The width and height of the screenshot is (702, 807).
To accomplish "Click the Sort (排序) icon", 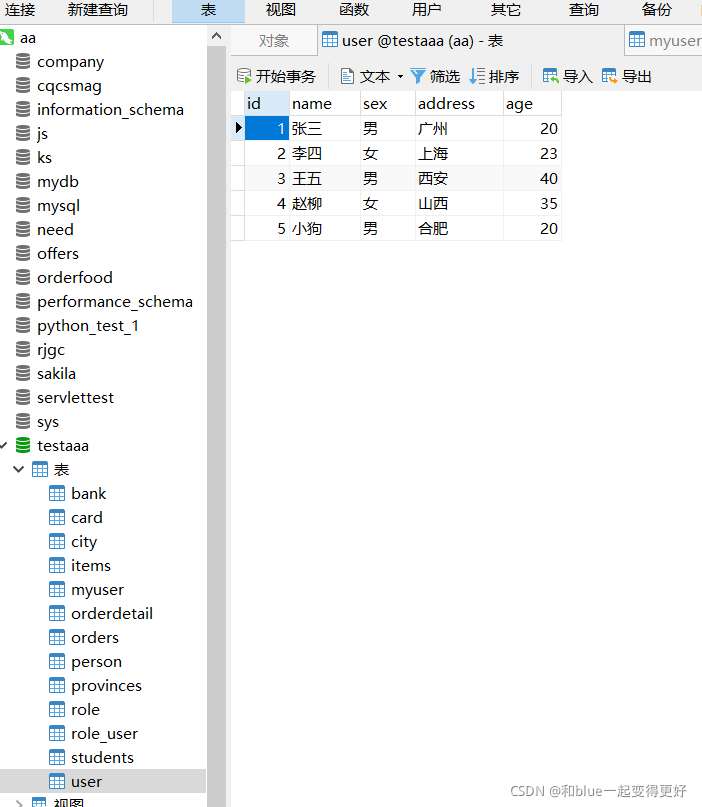I will pyautogui.click(x=477, y=76).
